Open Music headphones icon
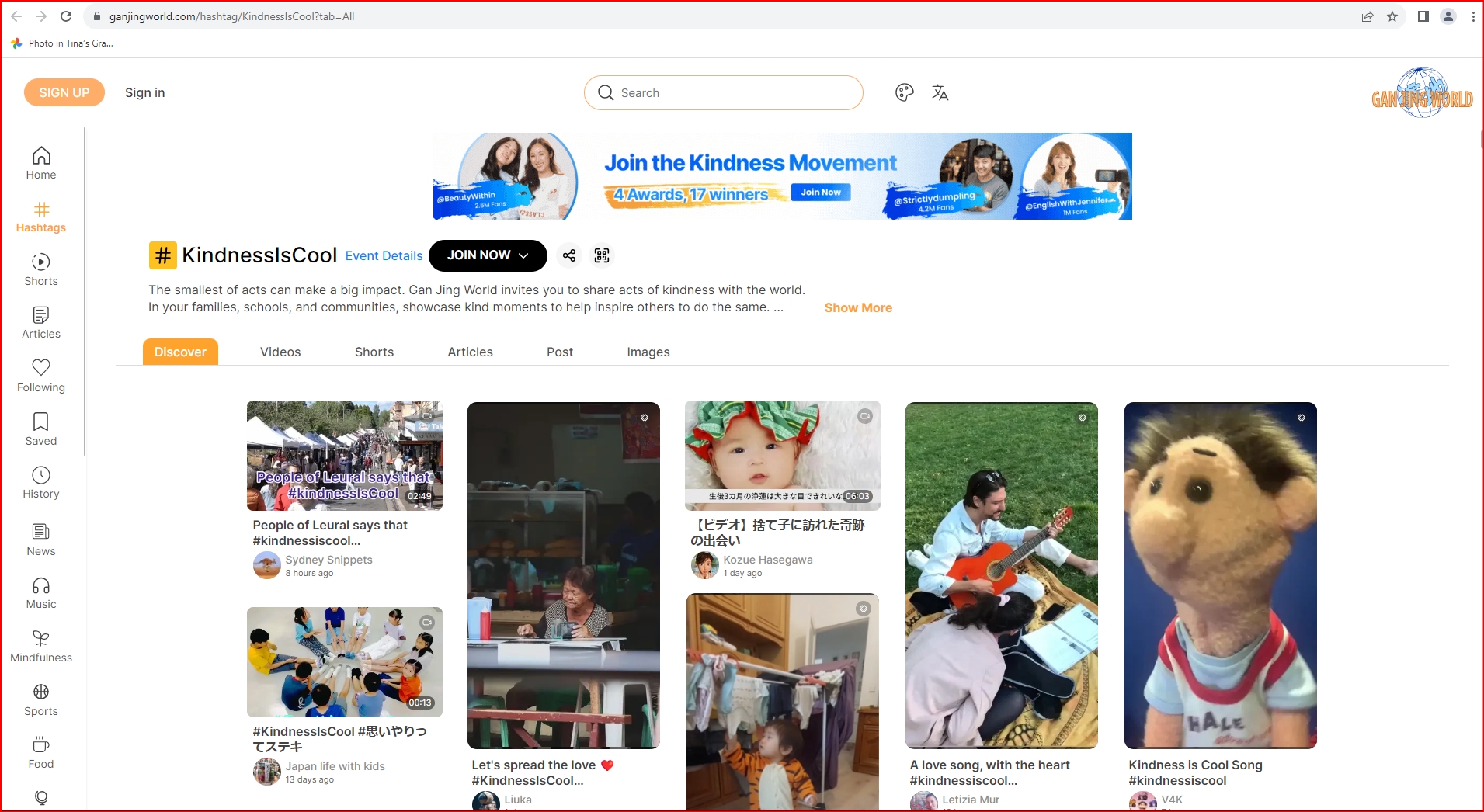The height and width of the screenshot is (812, 1484). coord(41,585)
